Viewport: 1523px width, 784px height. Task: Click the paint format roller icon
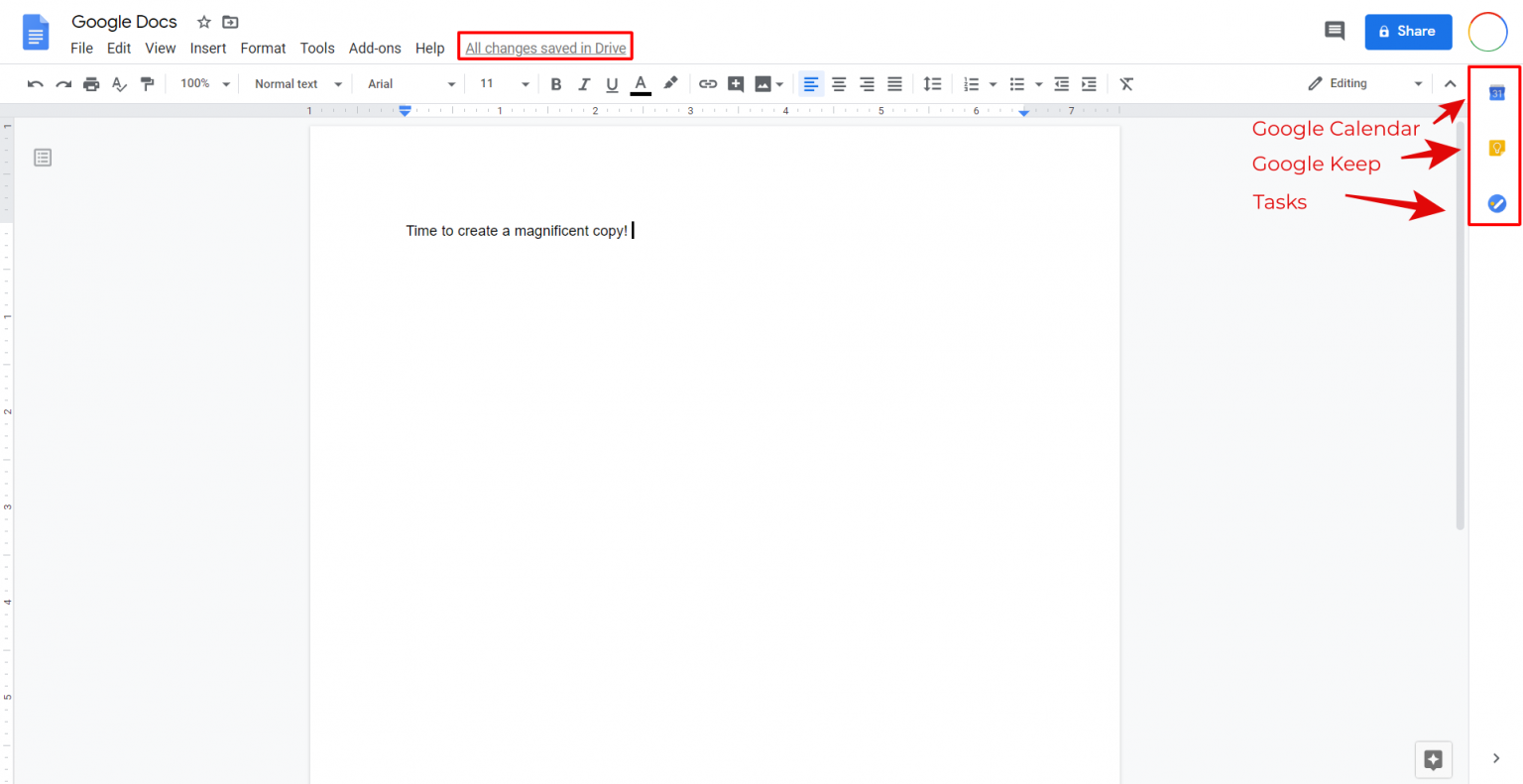147,84
